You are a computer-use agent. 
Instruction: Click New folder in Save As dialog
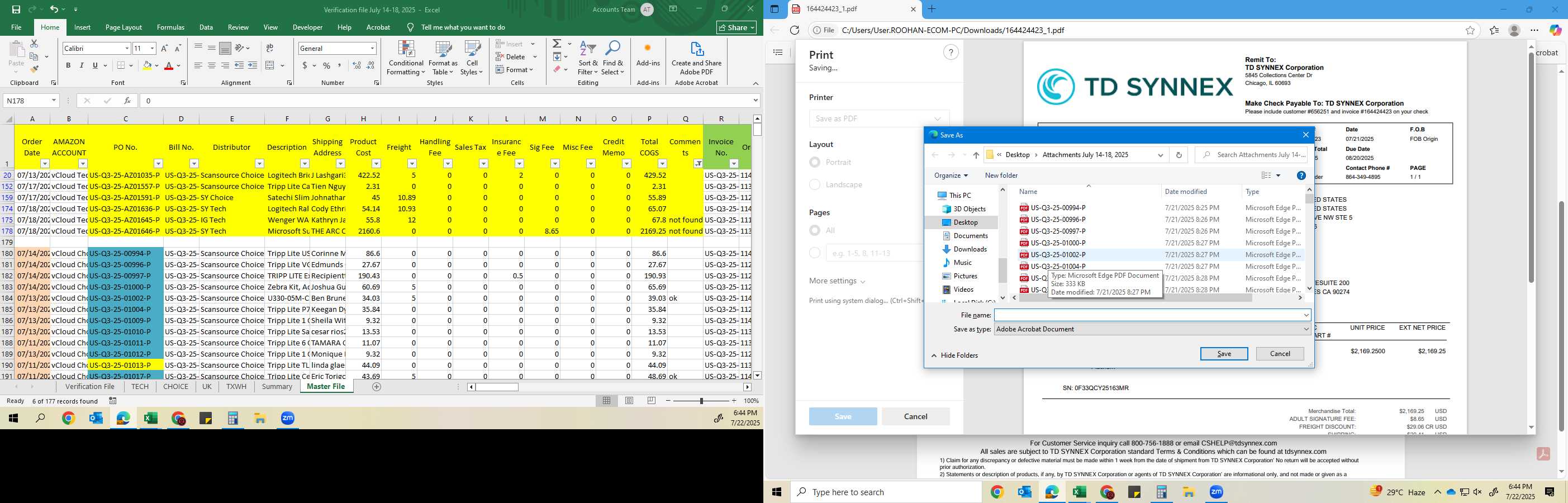point(1001,175)
